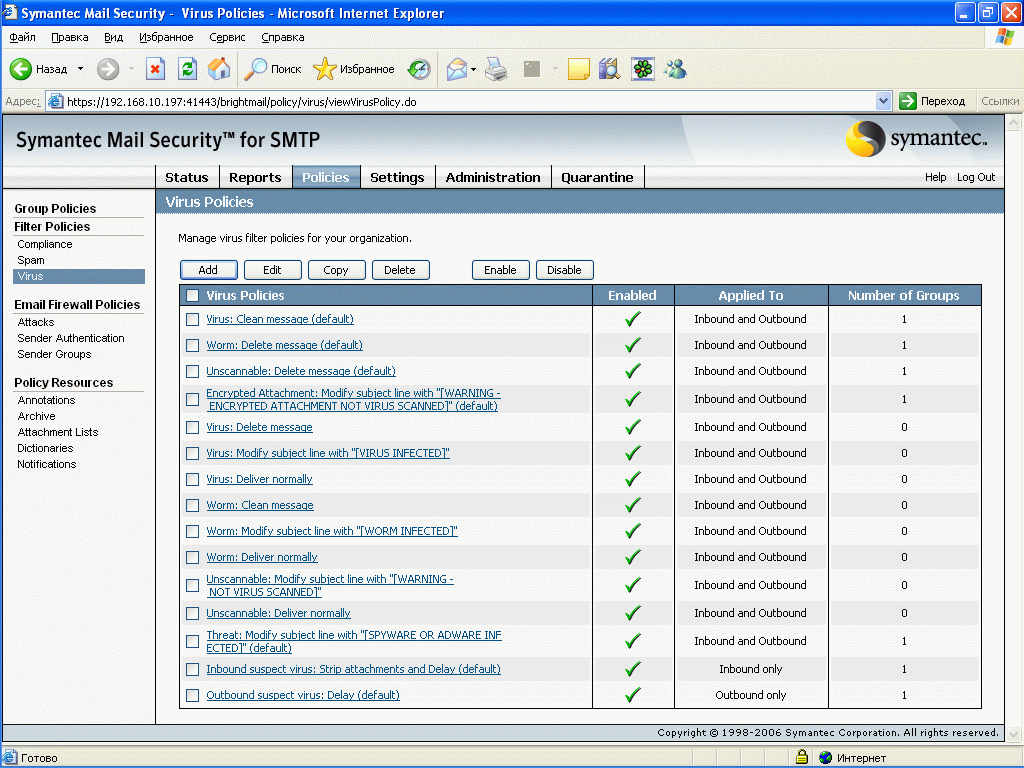
Task: Tick the select-all Virus Policies header checkbox
Action: pos(193,295)
